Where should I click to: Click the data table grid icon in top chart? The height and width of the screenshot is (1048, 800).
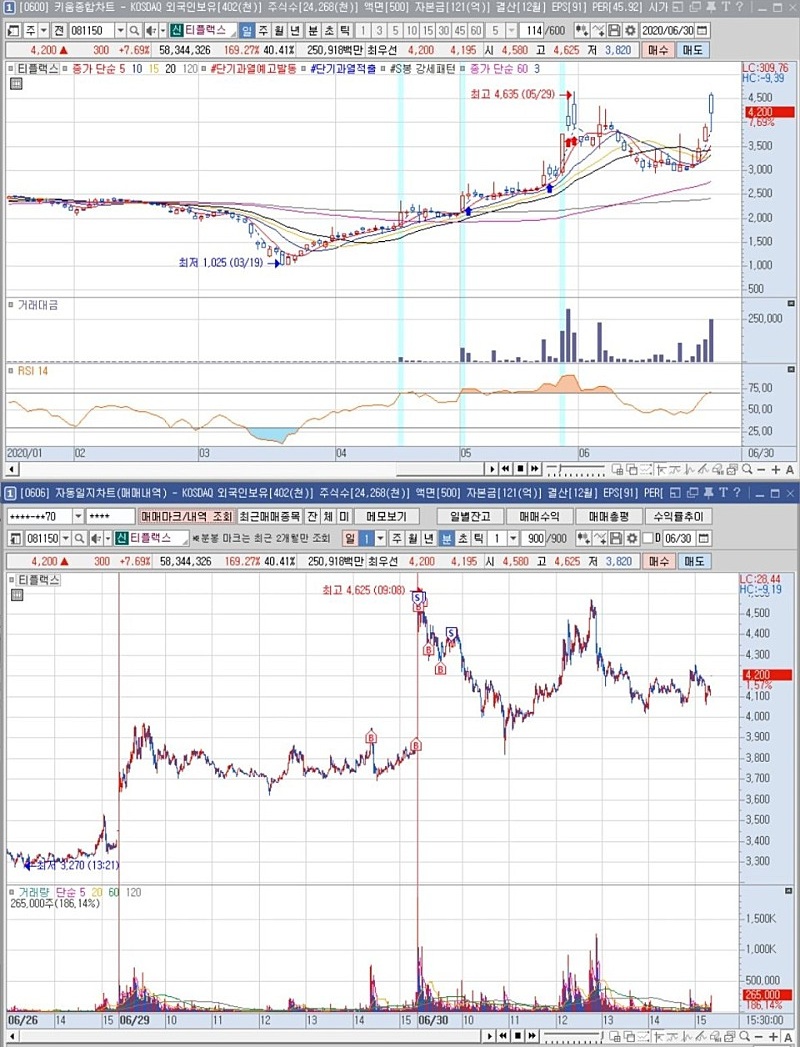pos(17,84)
